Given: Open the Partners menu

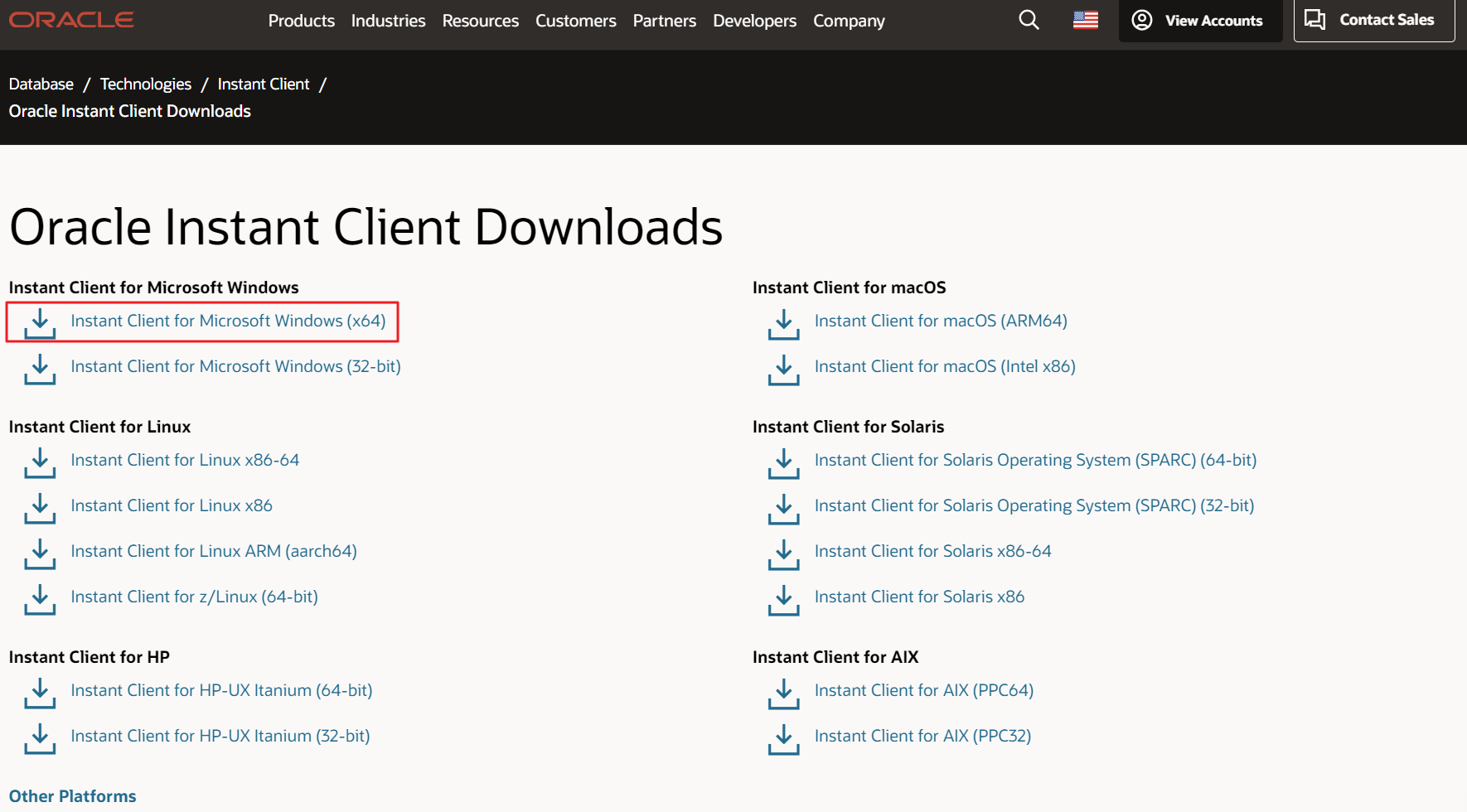Looking at the screenshot, I should click(665, 21).
